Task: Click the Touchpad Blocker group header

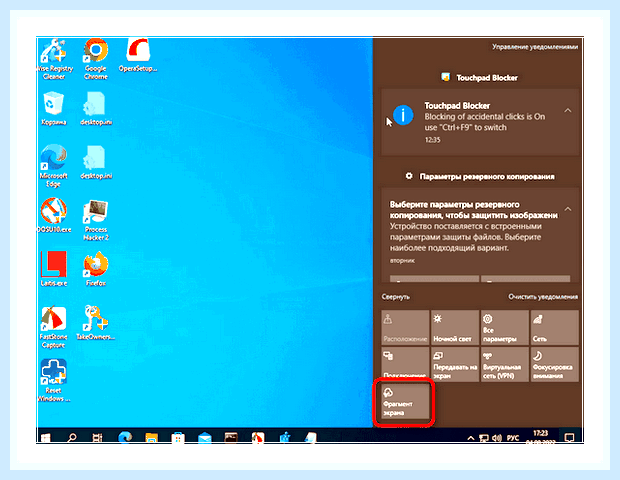Action: (479, 77)
